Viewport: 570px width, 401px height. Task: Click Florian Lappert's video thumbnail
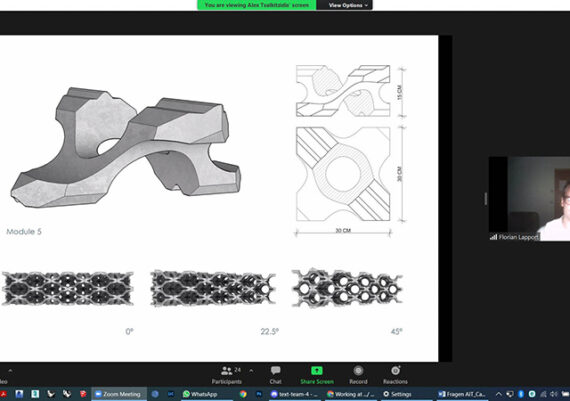pos(529,199)
